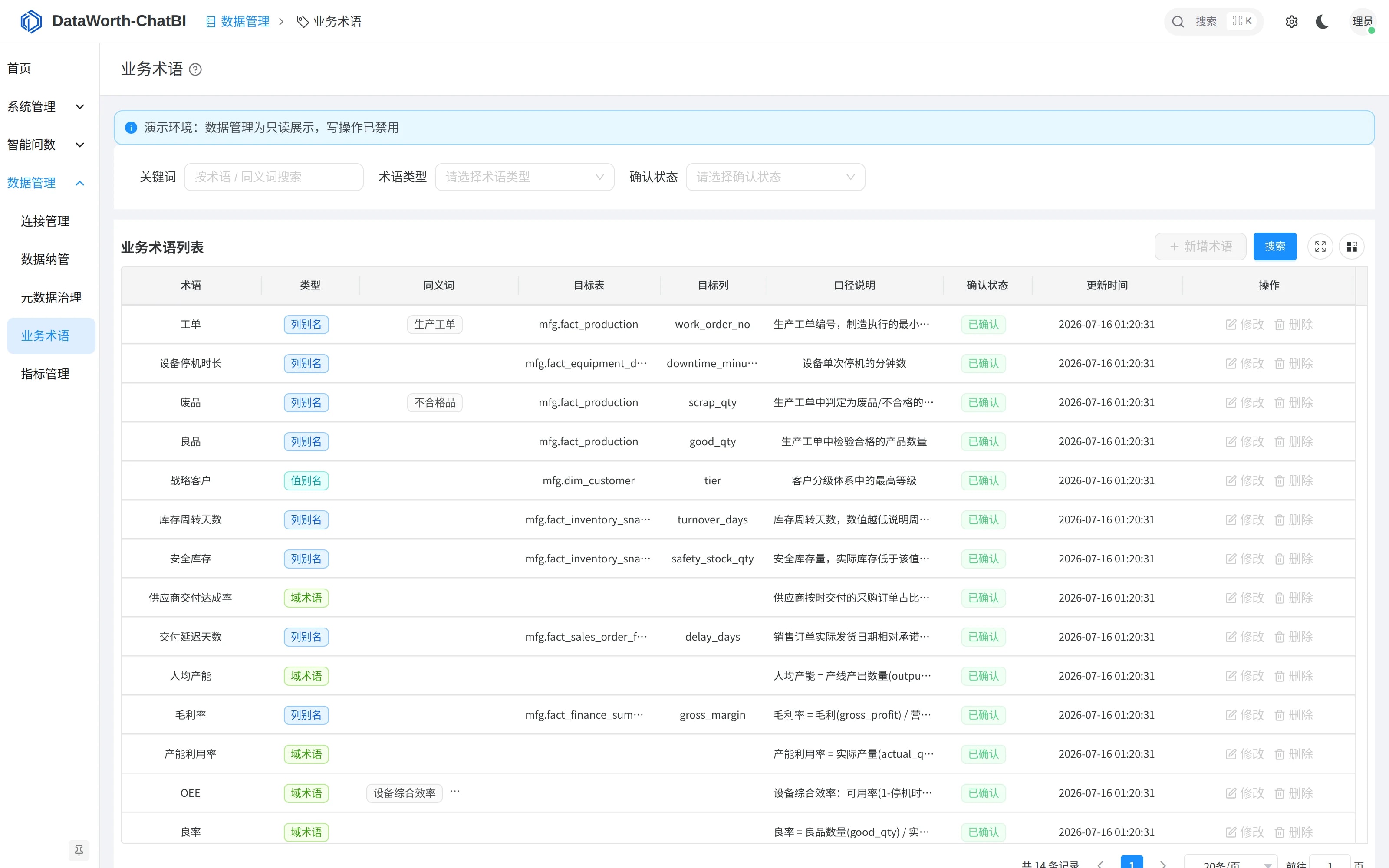Click 删除 for 交付延迟天数 row

(x=1294, y=637)
